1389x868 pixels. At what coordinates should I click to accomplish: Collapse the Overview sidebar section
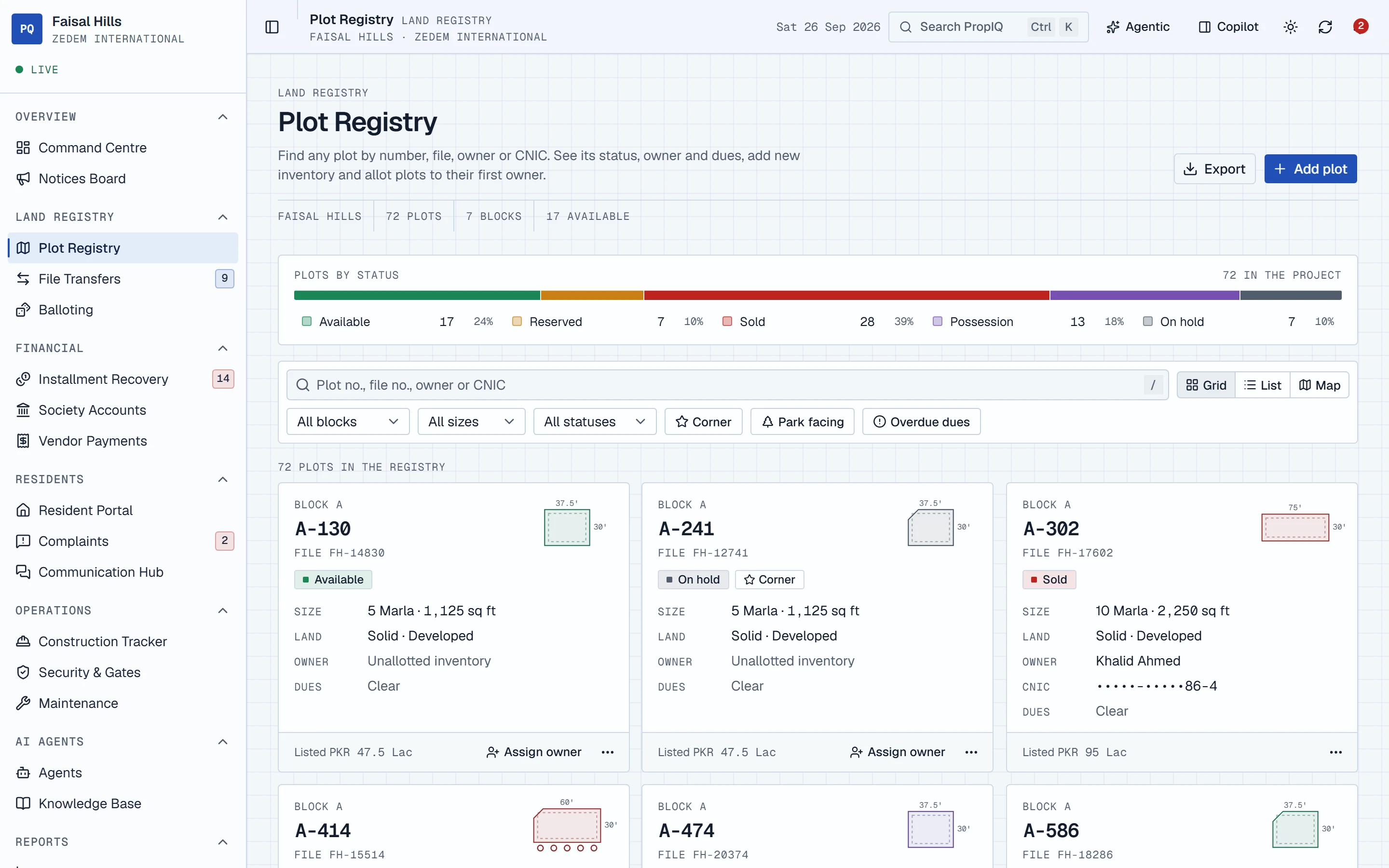point(223,117)
